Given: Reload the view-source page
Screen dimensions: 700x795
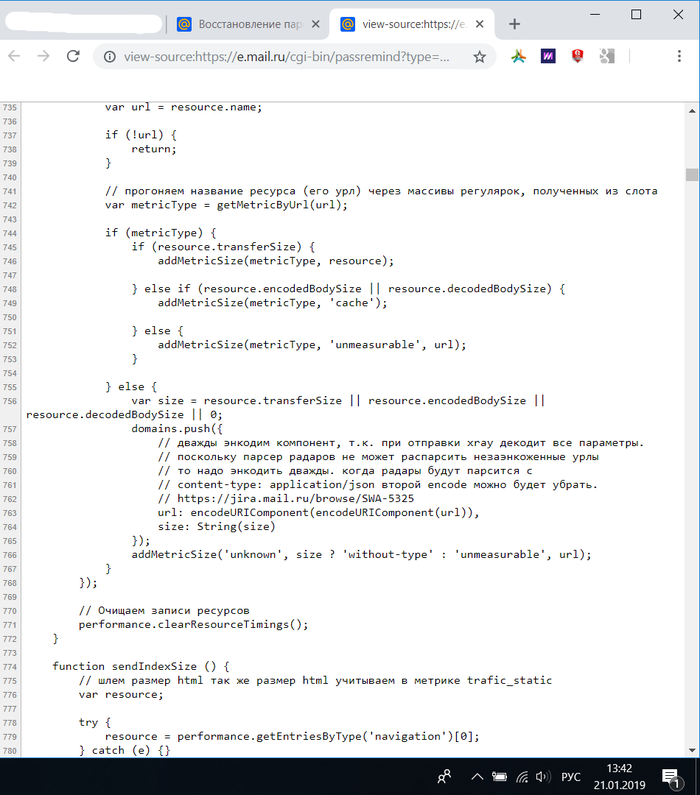Looking at the screenshot, I should (73, 57).
